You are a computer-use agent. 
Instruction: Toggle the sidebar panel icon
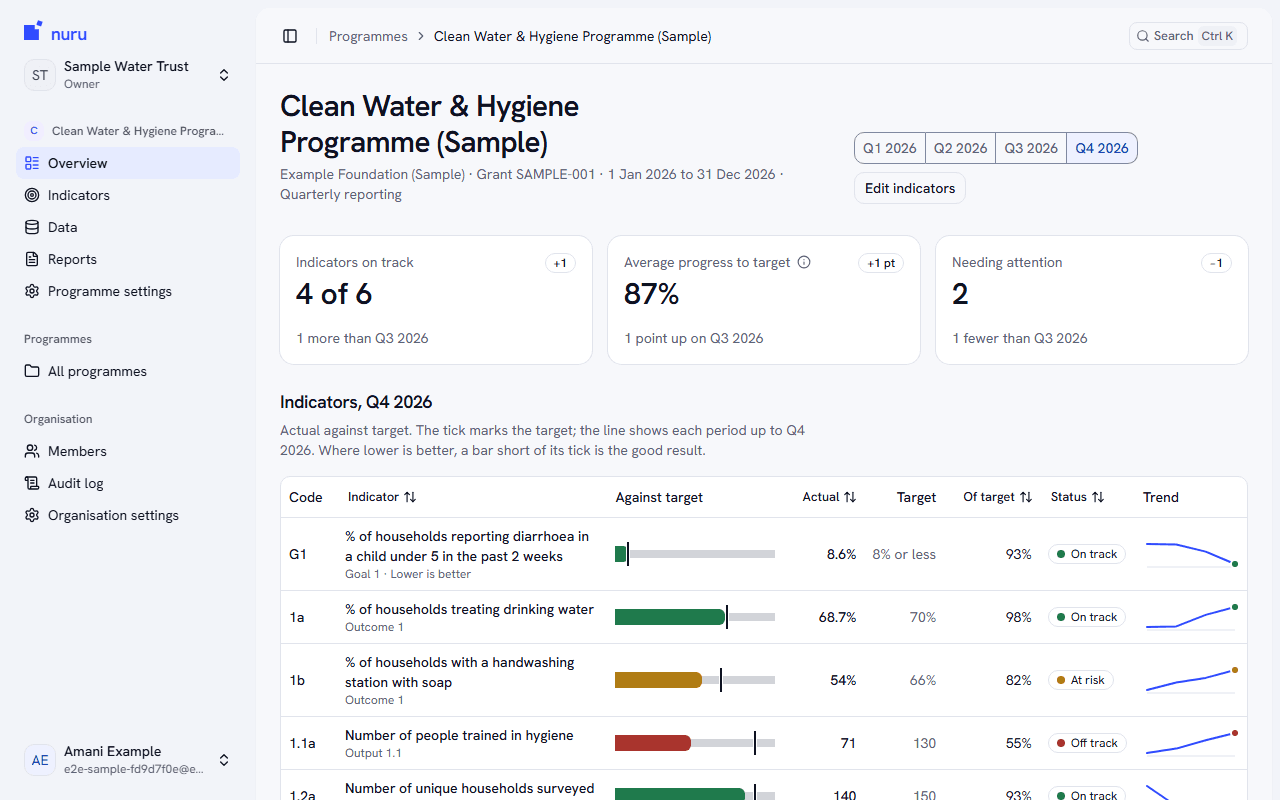[x=290, y=36]
